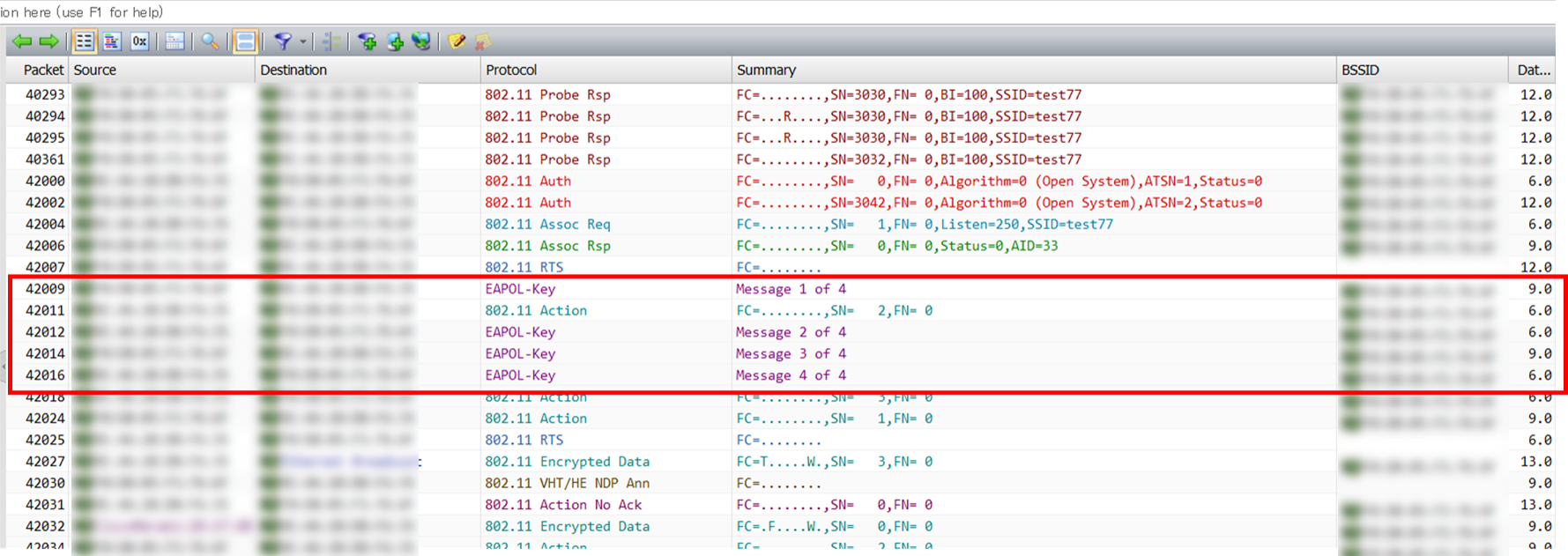1568x556 pixels.
Task: Select EAPOL-Key Message 1 of 4
Action: click(781, 289)
